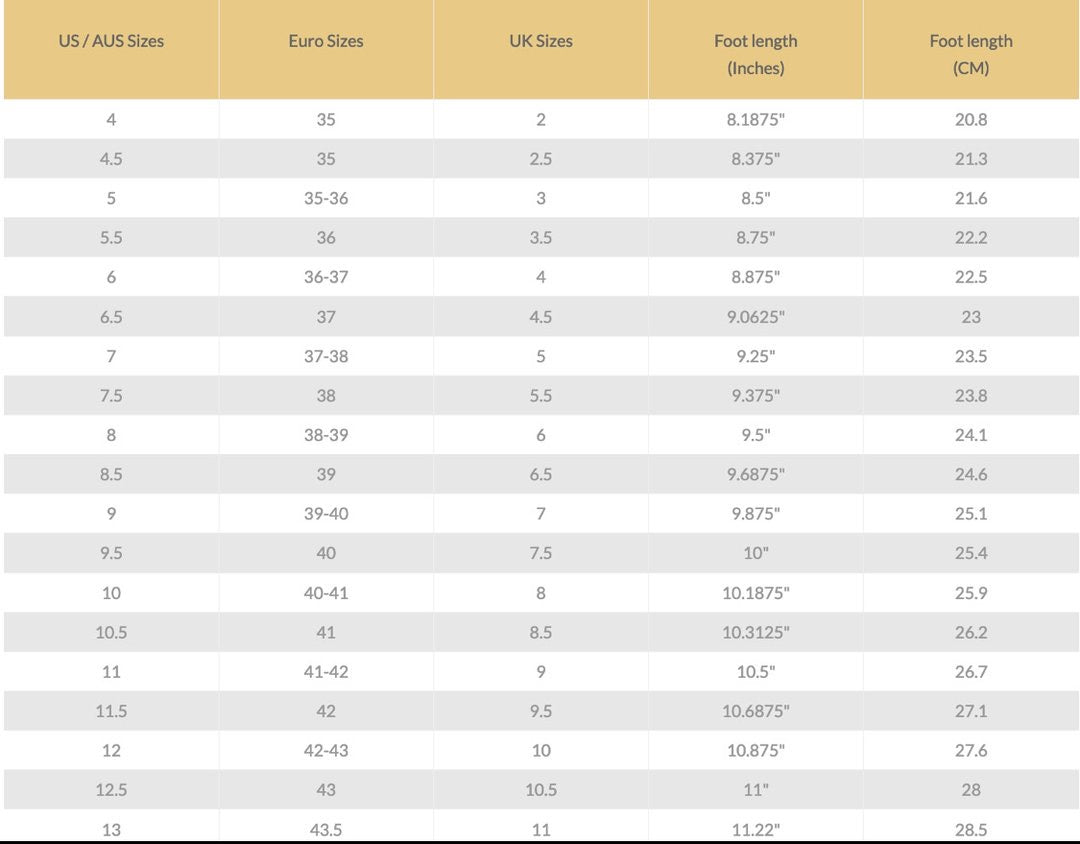1080x844 pixels.
Task: Select the Euro size 37-38 cell
Action: pos(326,356)
